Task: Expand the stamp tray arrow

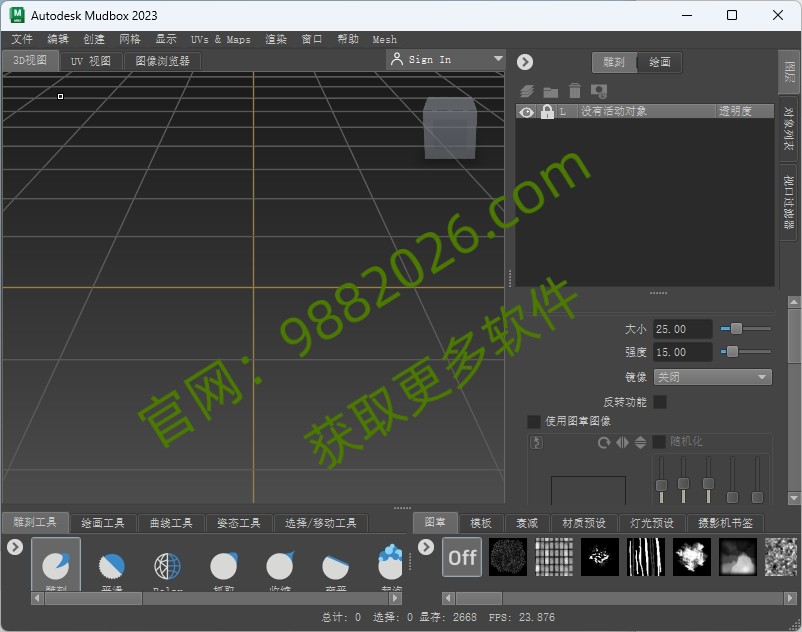Action: 426,547
